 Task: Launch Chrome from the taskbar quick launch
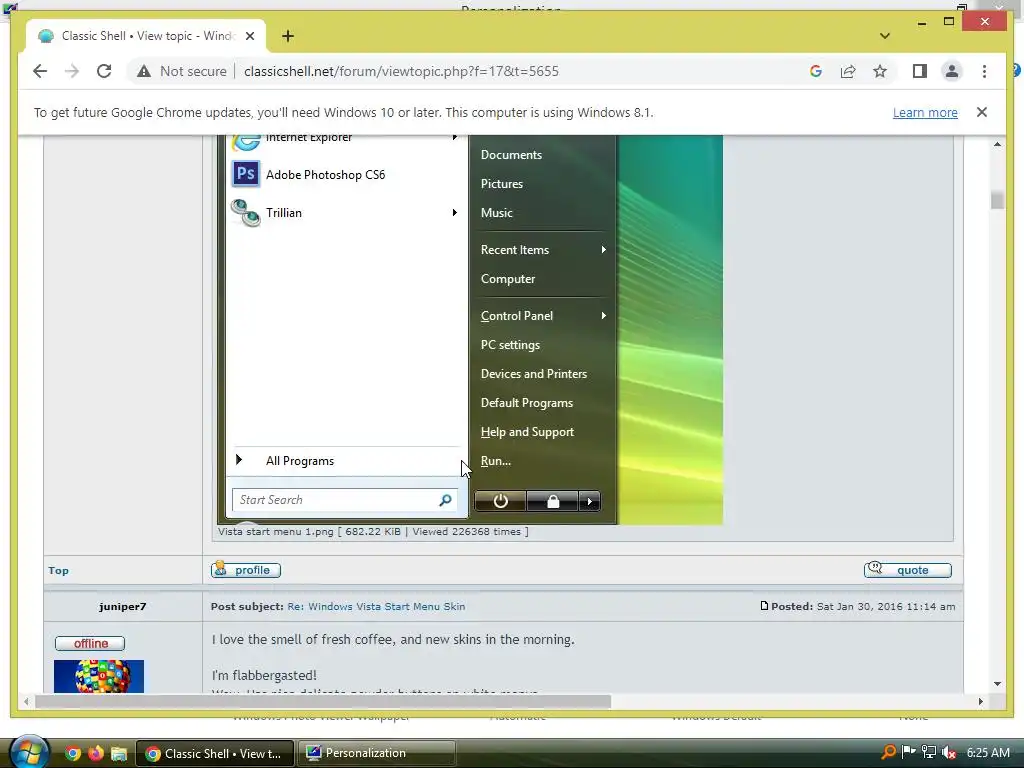pos(72,754)
